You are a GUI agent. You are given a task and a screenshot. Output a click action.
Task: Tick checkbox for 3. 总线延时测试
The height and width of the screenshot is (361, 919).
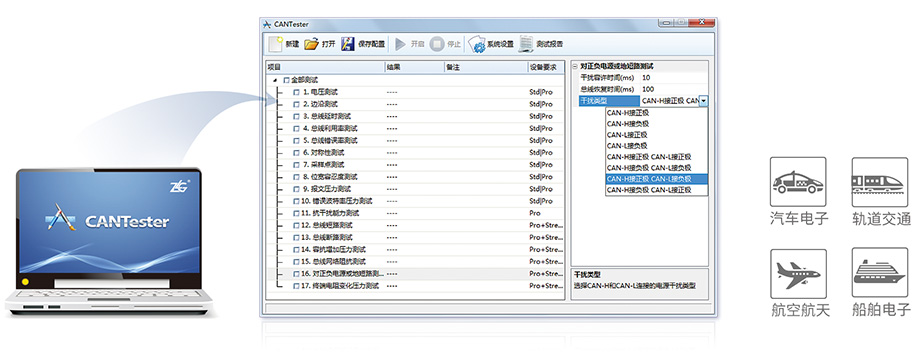point(297,117)
